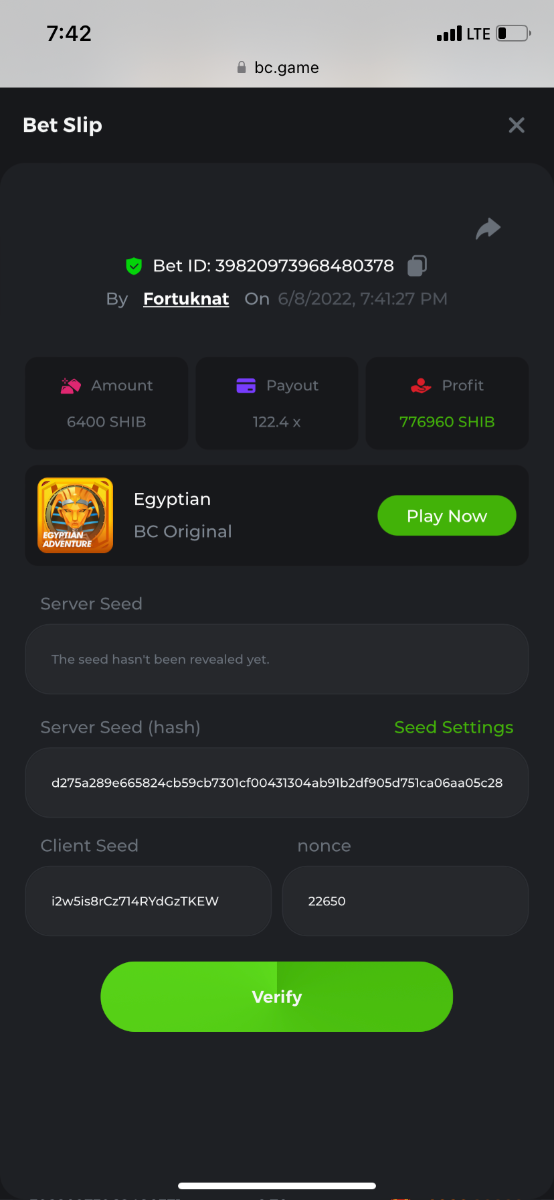This screenshot has height=1200, width=554.
Task: Click the green Verify button
Action: (277, 997)
